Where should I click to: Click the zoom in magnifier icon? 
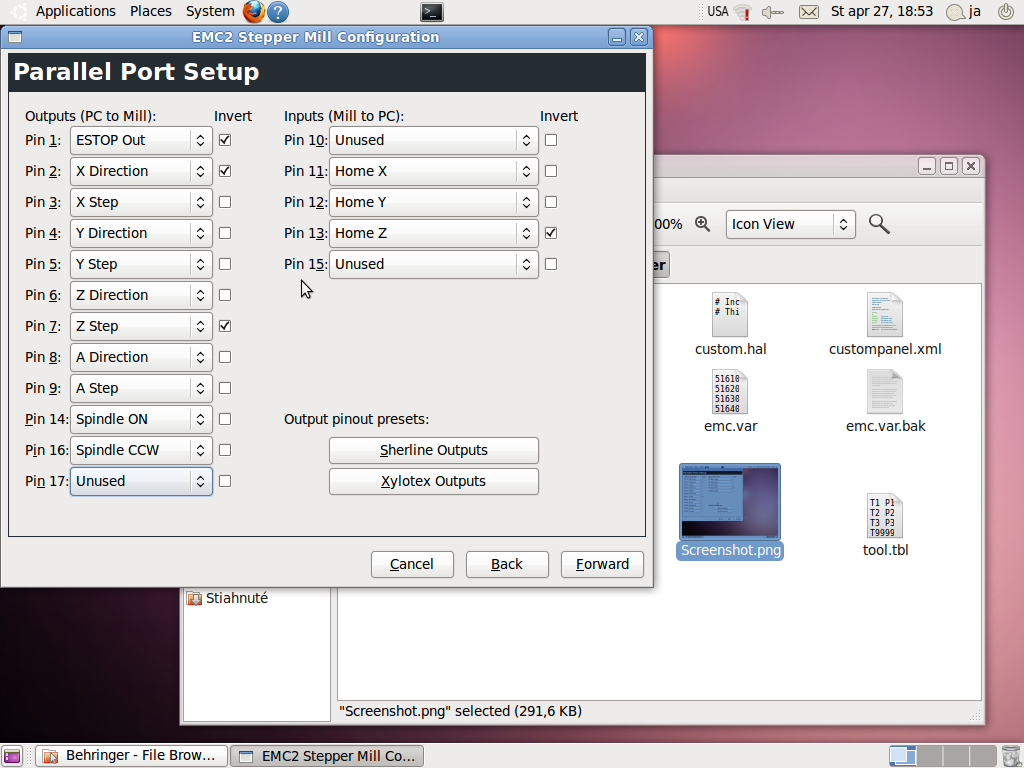703,224
